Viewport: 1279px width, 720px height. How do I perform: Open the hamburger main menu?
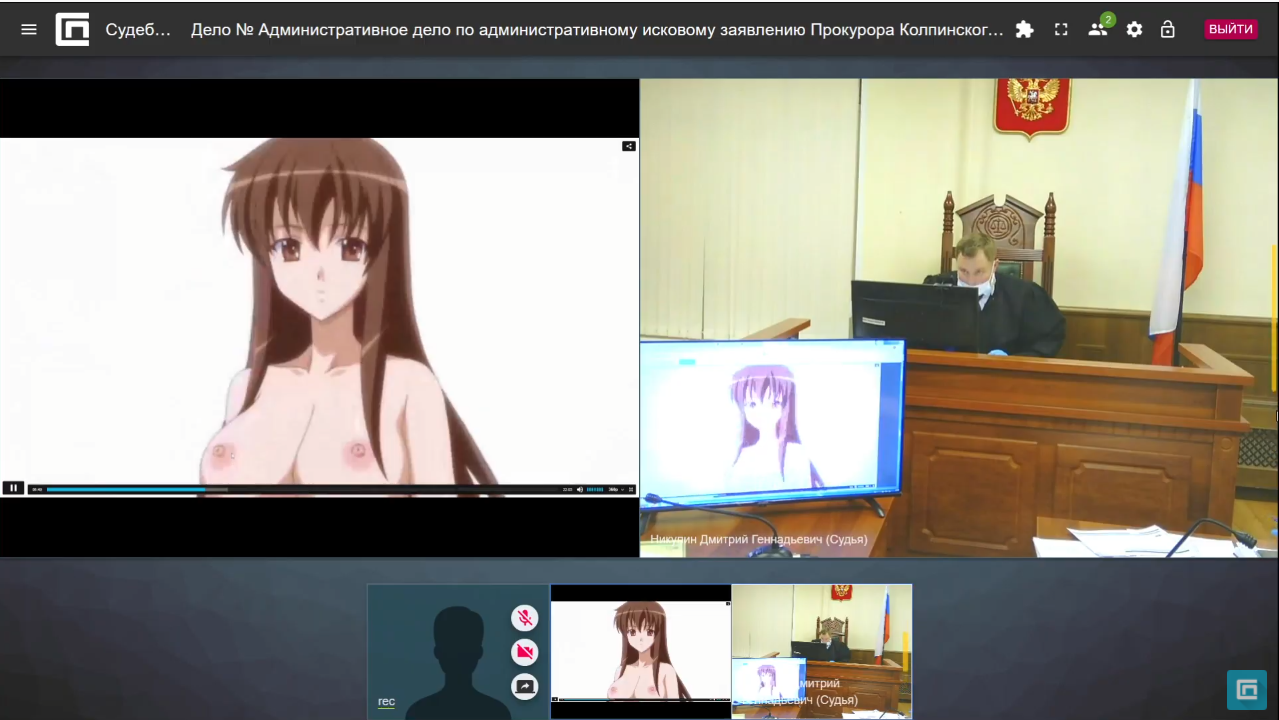(29, 29)
